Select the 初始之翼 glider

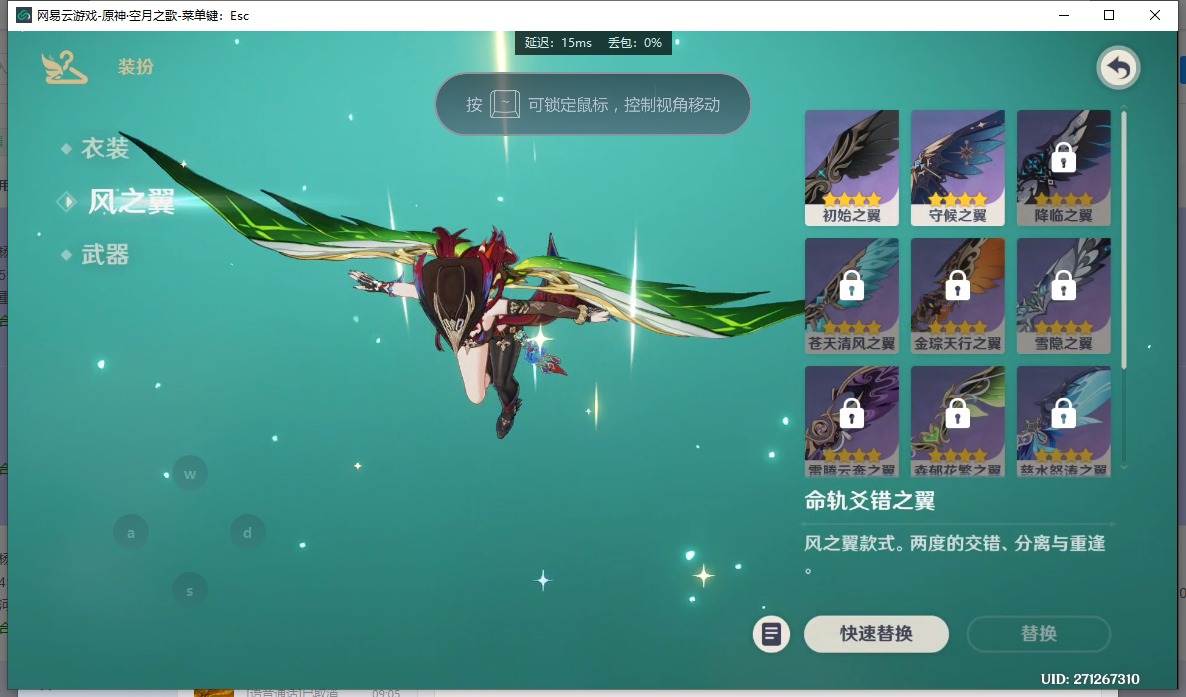[852, 167]
